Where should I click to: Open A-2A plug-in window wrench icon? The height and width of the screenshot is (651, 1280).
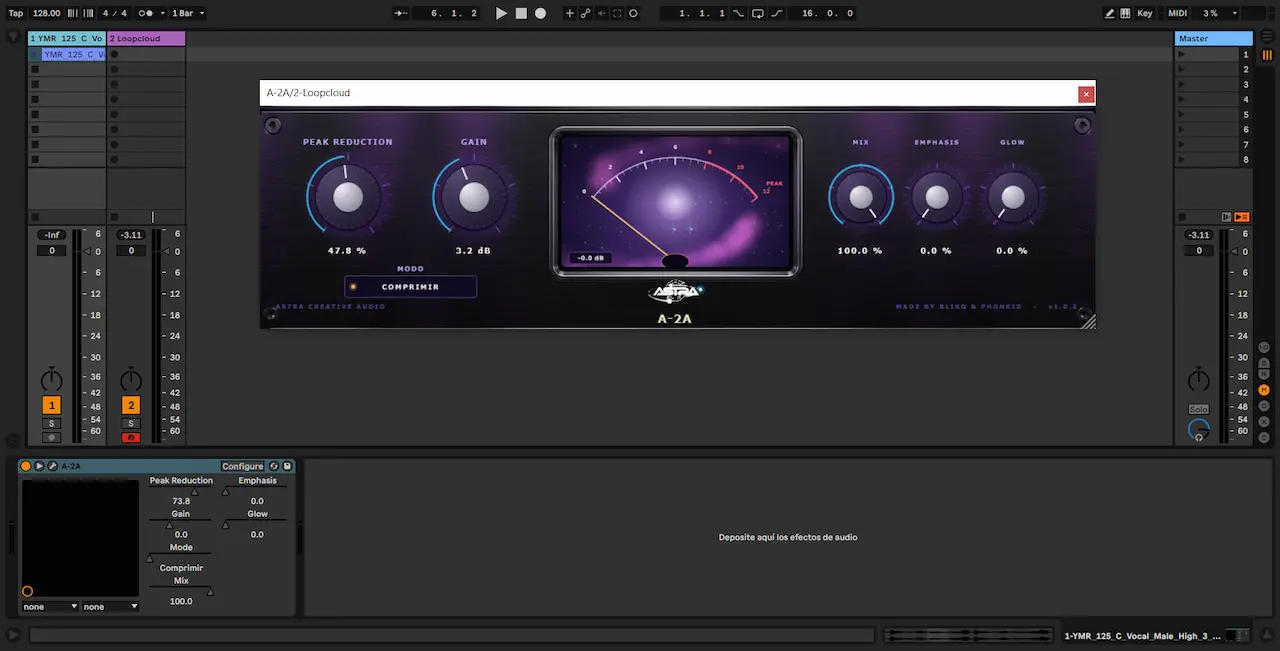coord(52,466)
